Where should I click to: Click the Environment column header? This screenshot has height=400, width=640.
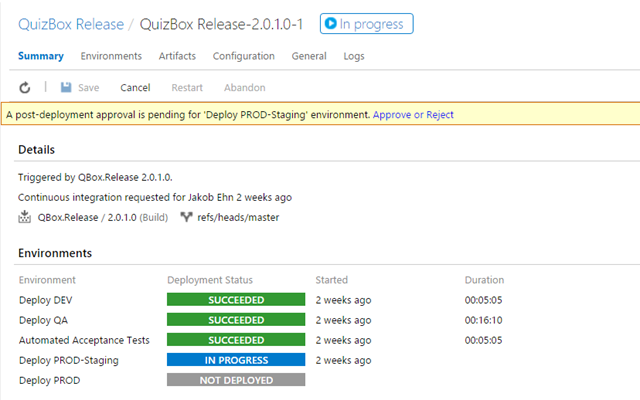click(47, 280)
